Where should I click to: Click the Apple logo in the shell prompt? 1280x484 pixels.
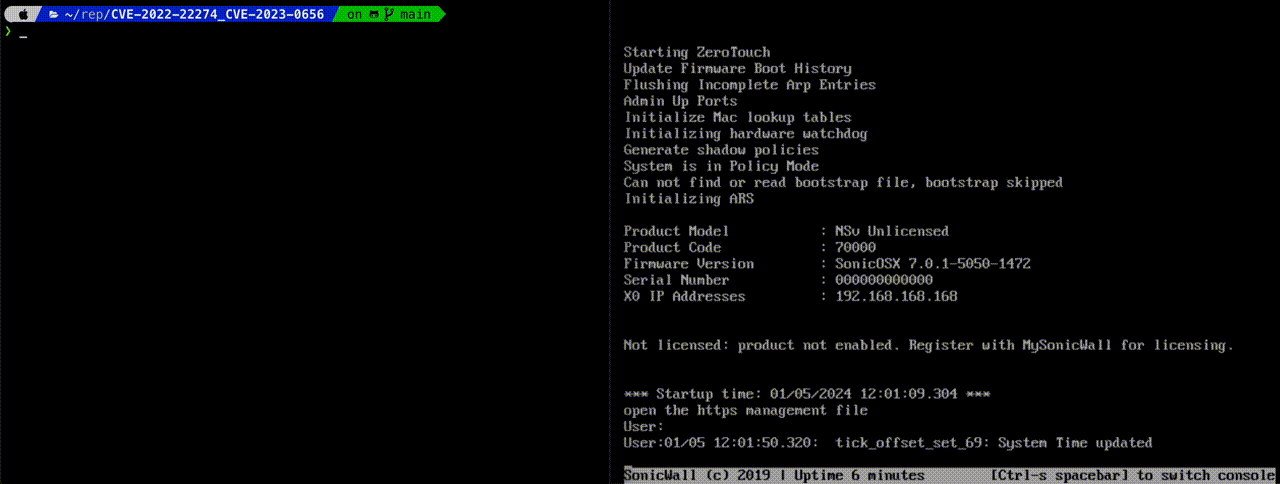click(22, 15)
